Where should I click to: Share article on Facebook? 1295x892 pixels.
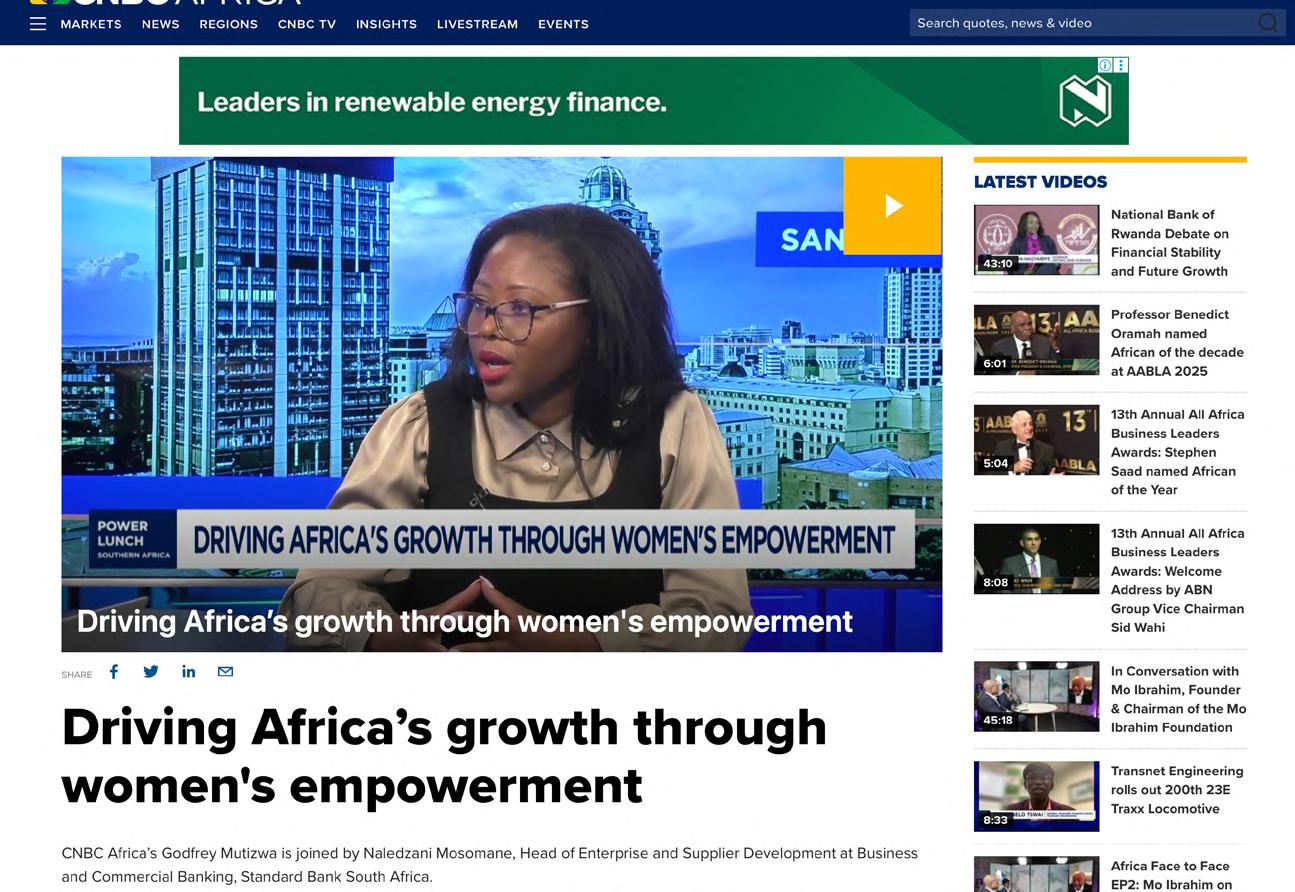(114, 671)
